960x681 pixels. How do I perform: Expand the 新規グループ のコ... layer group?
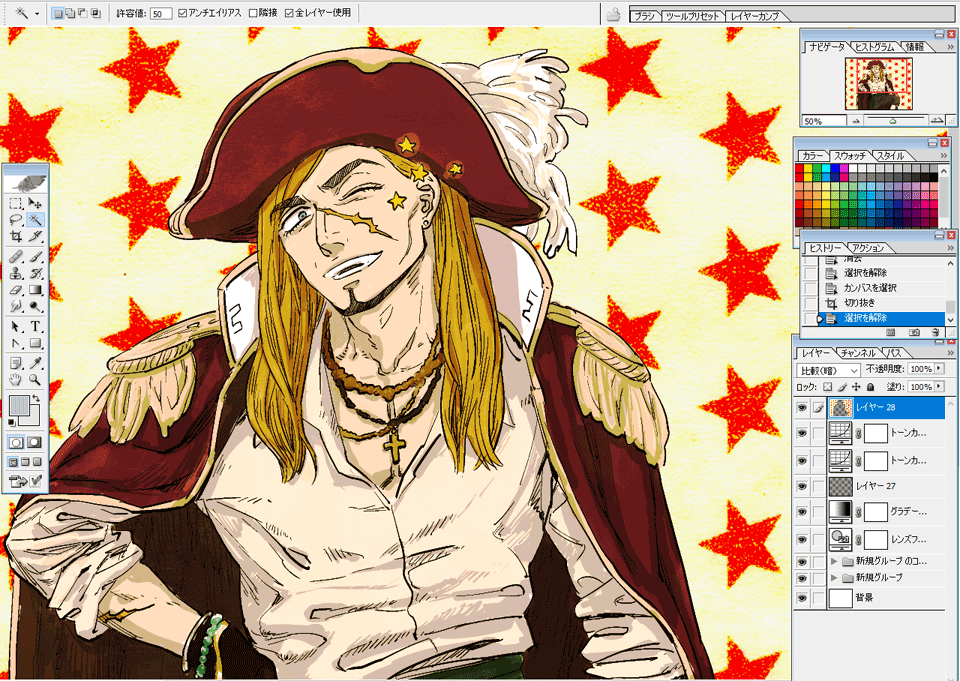pos(833,560)
